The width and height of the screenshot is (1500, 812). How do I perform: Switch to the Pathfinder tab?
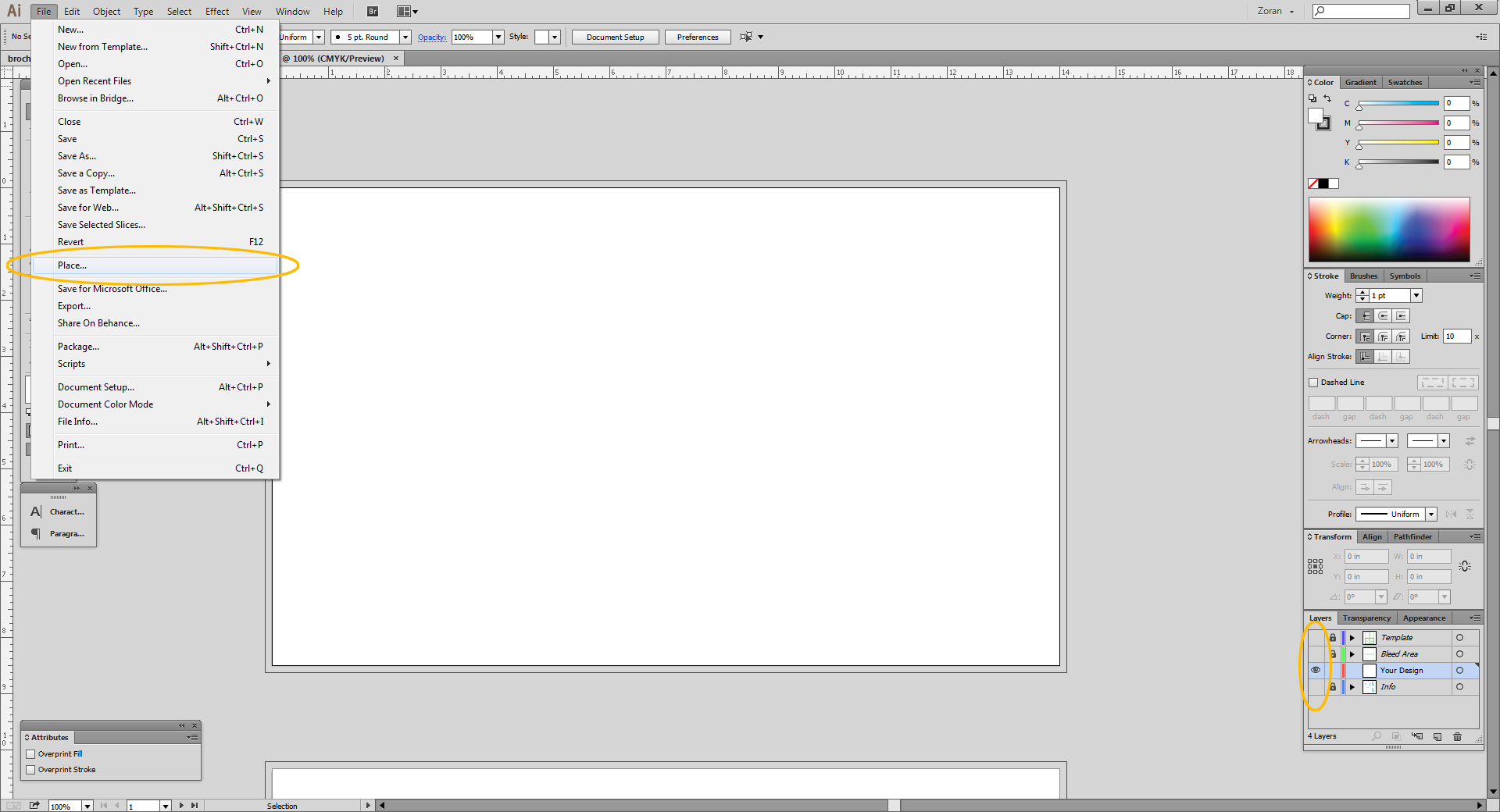coord(1412,536)
